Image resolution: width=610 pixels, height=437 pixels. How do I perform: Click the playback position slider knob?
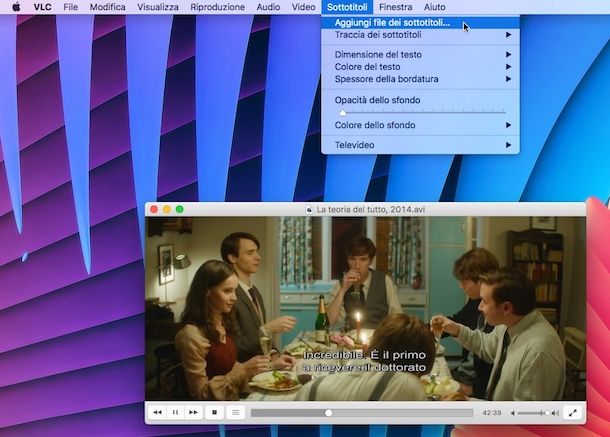pos(328,413)
